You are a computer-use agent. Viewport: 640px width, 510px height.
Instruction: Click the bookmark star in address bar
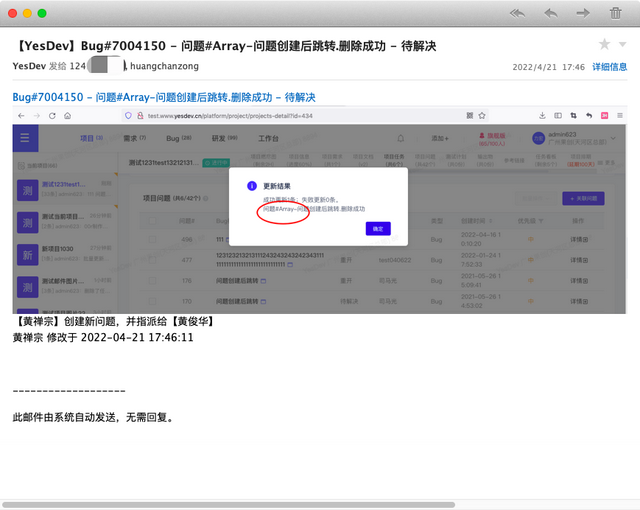(482, 116)
